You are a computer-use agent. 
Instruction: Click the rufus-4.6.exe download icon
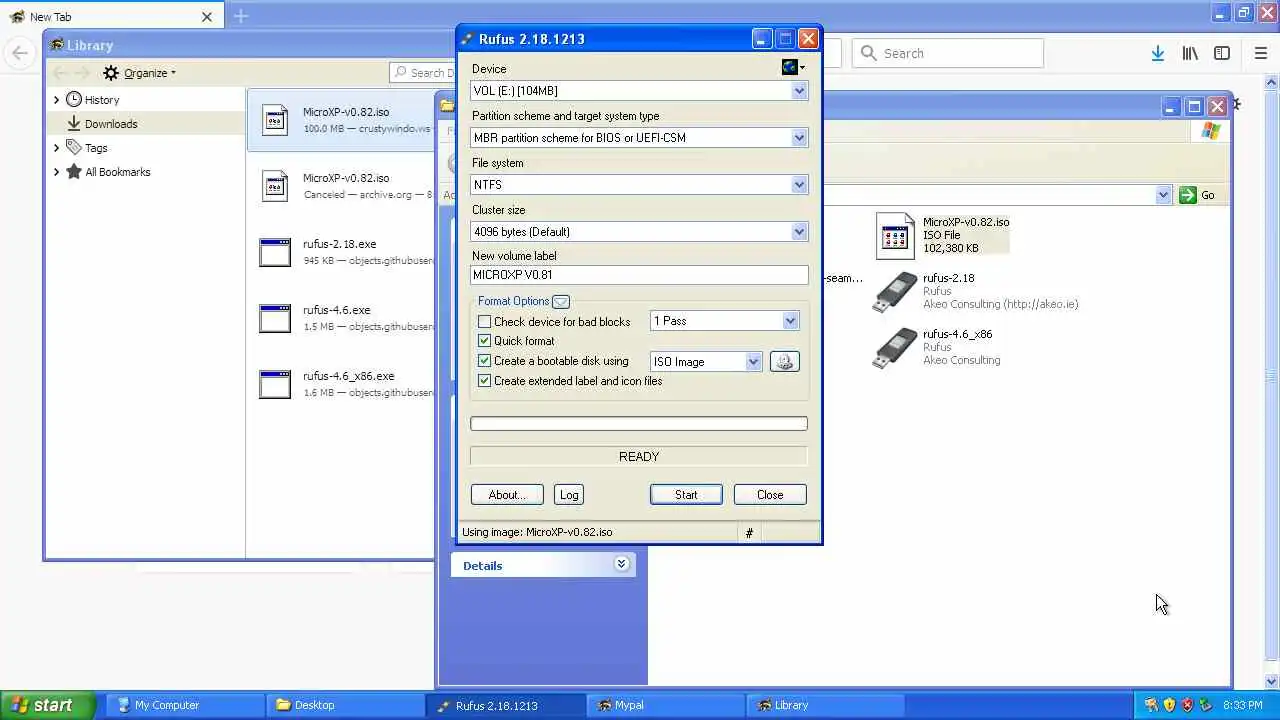[275, 318]
